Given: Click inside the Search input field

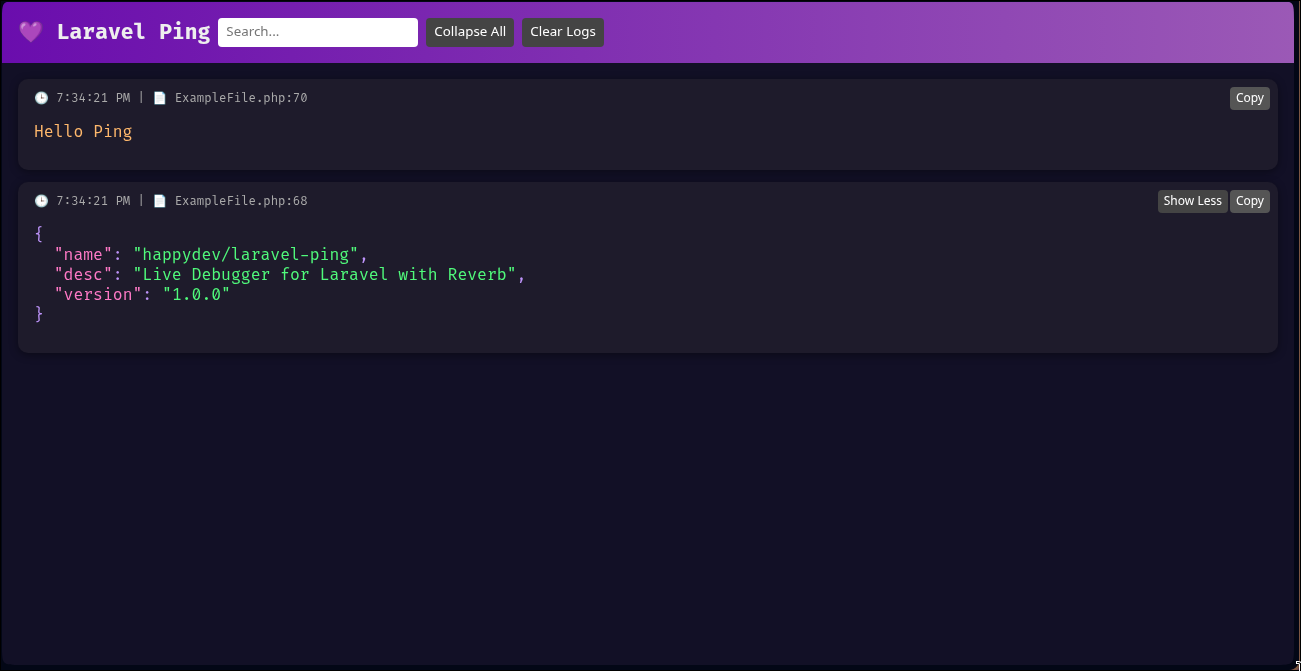Looking at the screenshot, I should pyautogui.click(x=317, y=32).
